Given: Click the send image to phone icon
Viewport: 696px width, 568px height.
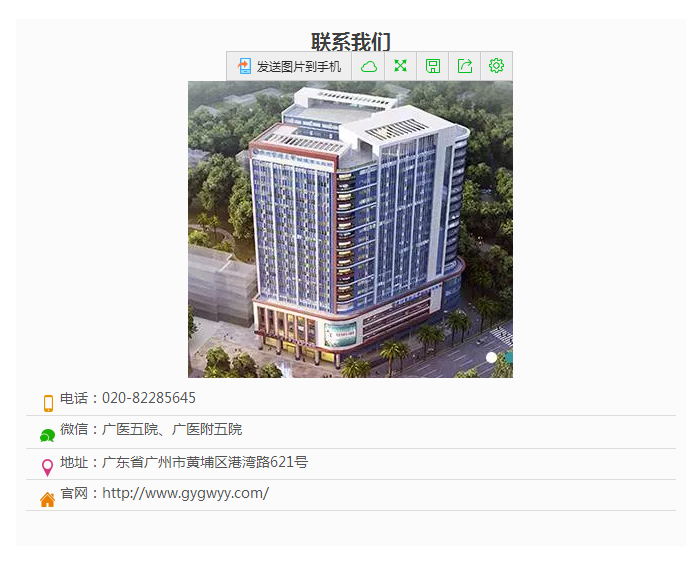Looking at the screenshot, I should click(244, 66).
